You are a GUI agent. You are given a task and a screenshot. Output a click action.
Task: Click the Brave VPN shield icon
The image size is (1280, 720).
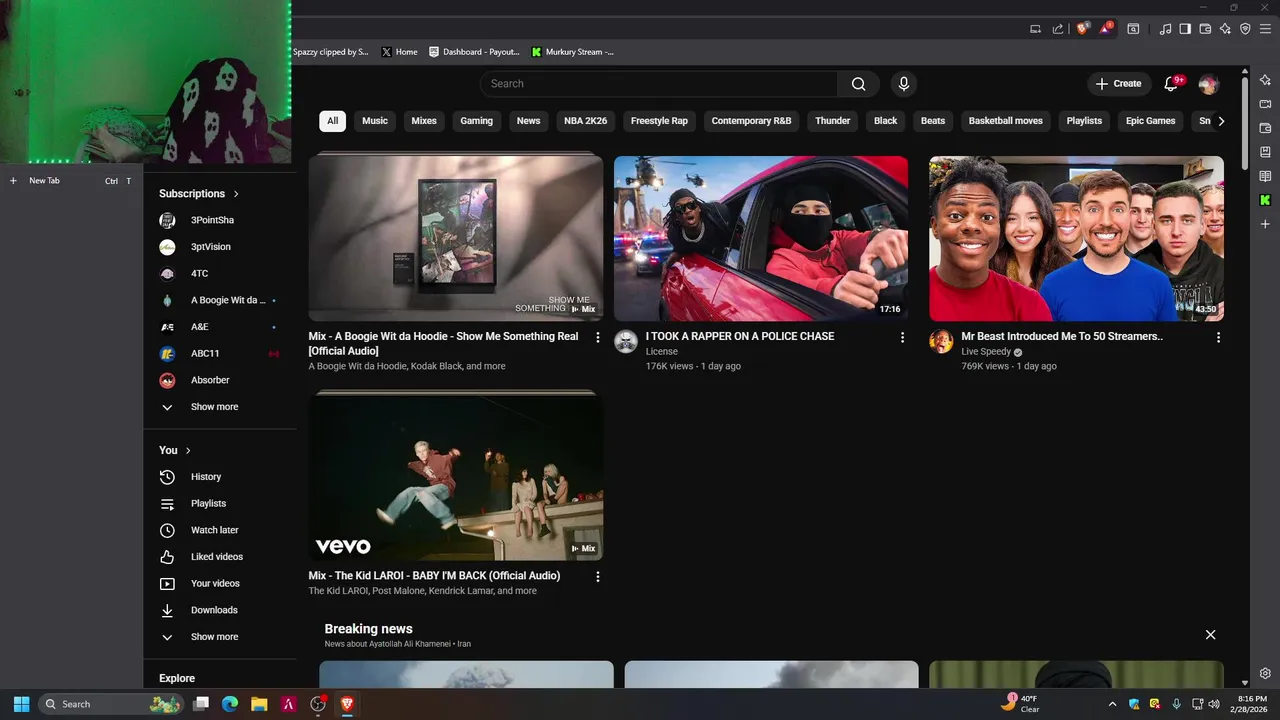click(x=1245, y=29)
